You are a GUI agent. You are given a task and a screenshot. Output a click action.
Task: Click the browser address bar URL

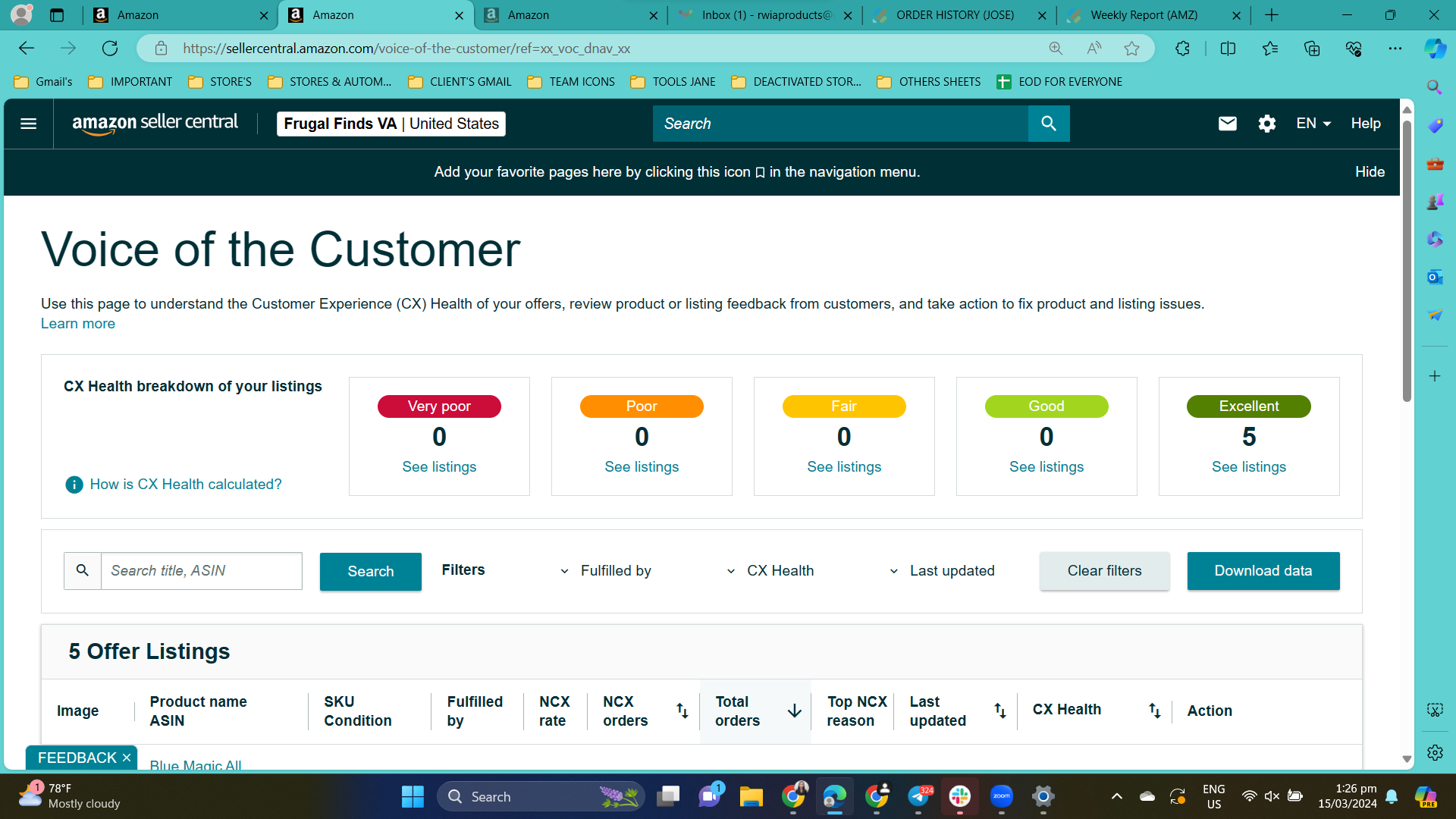[x=406, y=49]
